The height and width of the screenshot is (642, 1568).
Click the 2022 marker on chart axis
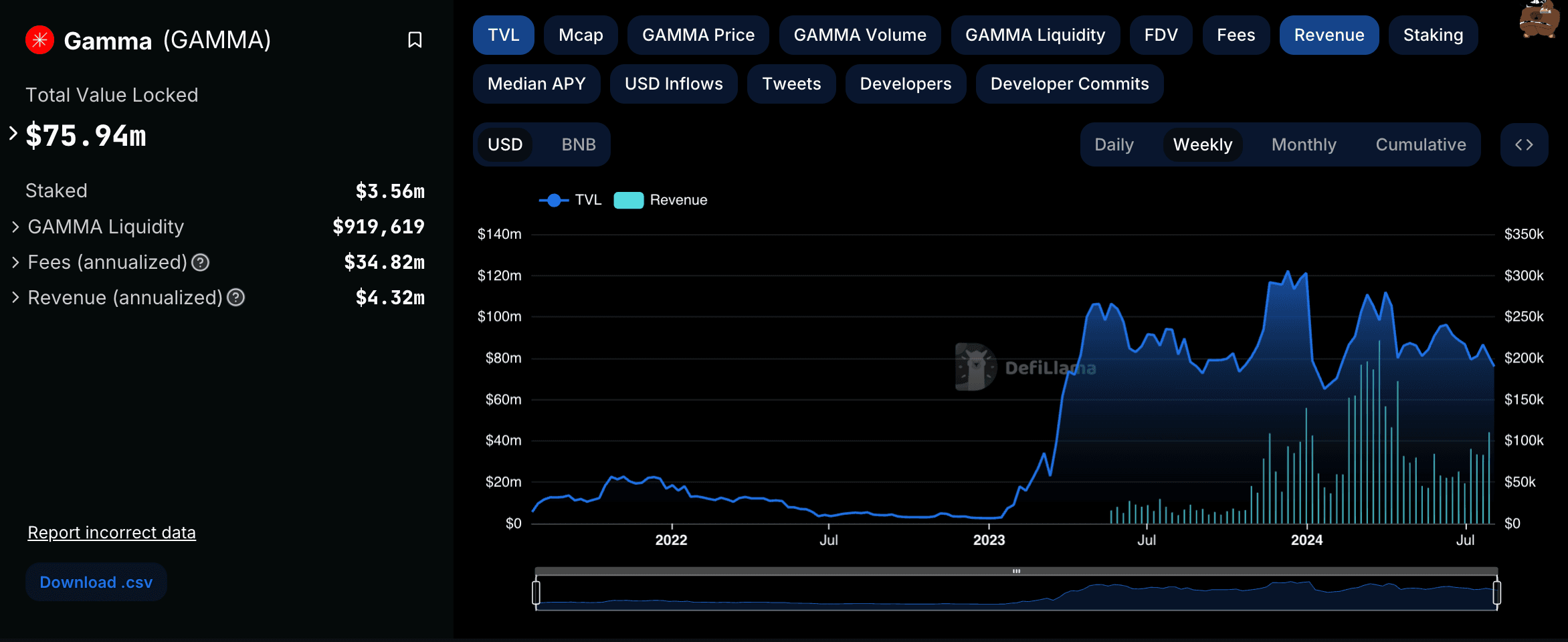(x=671, y=540)
